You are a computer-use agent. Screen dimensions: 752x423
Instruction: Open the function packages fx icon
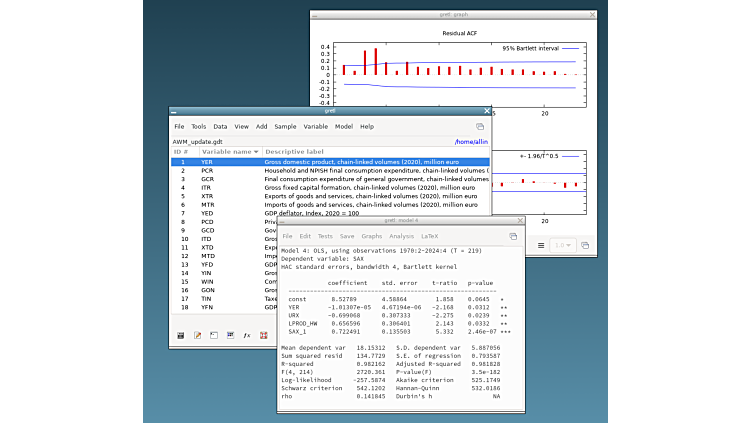click(247, 335)
